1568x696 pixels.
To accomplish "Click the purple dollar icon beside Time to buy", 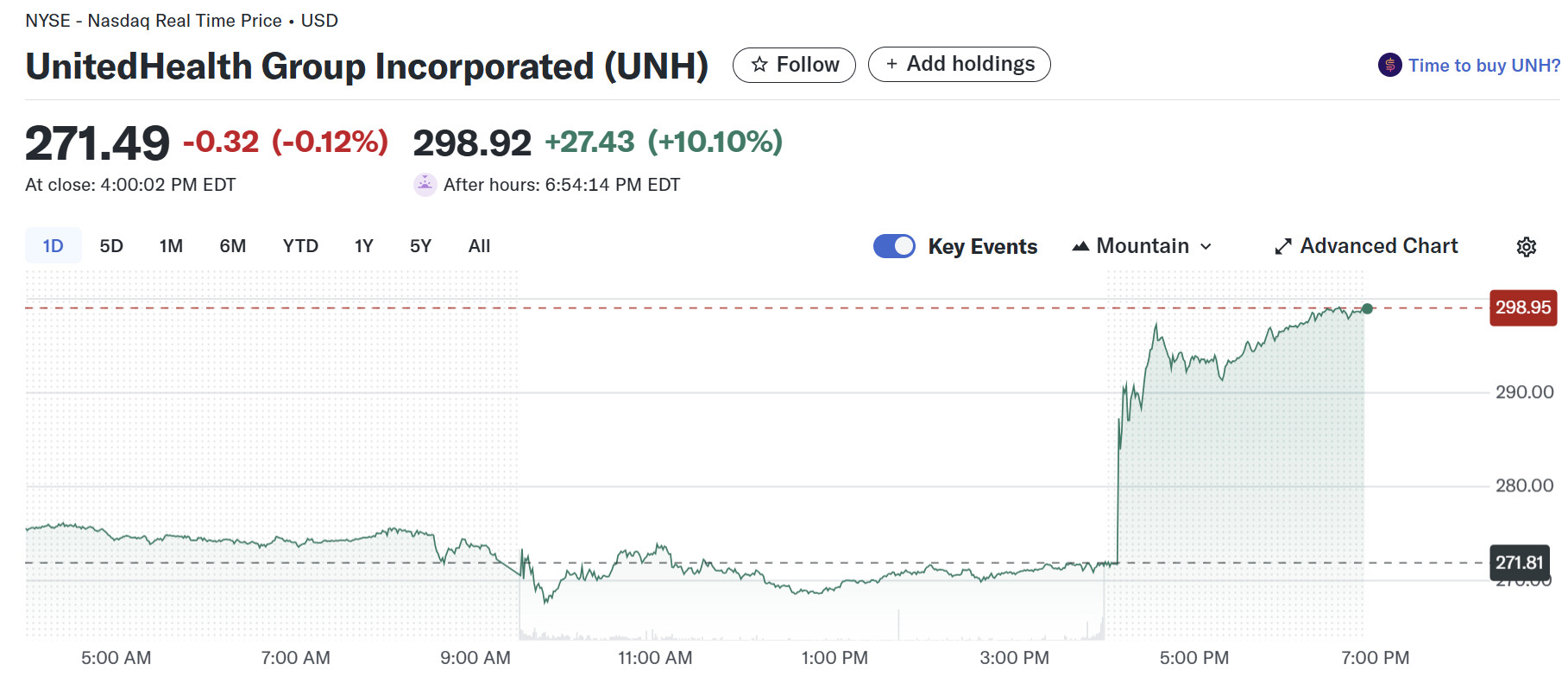I will click(x=1389, y=65).
